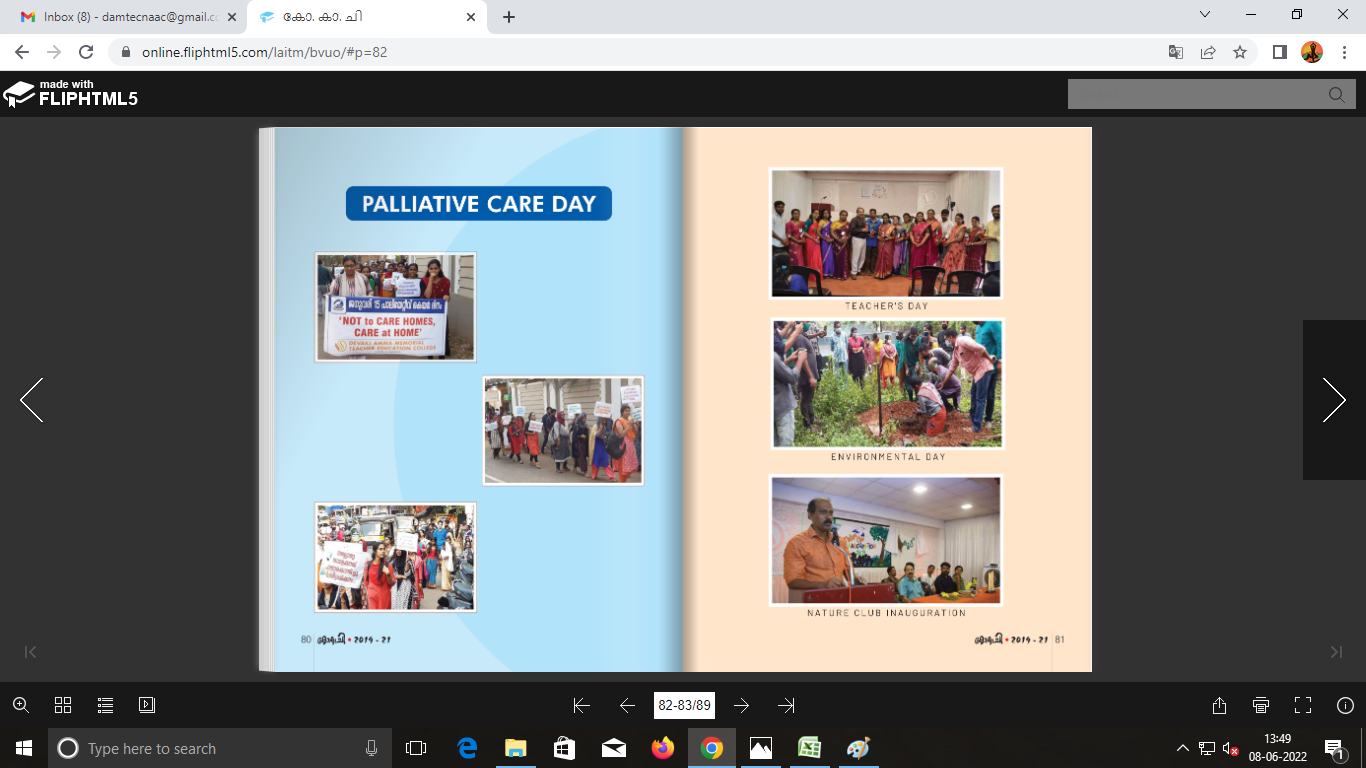Click the share icon in bottom toolbar
The image size is (1366, 768).
pyautogui.click(x=1219, y=705)
